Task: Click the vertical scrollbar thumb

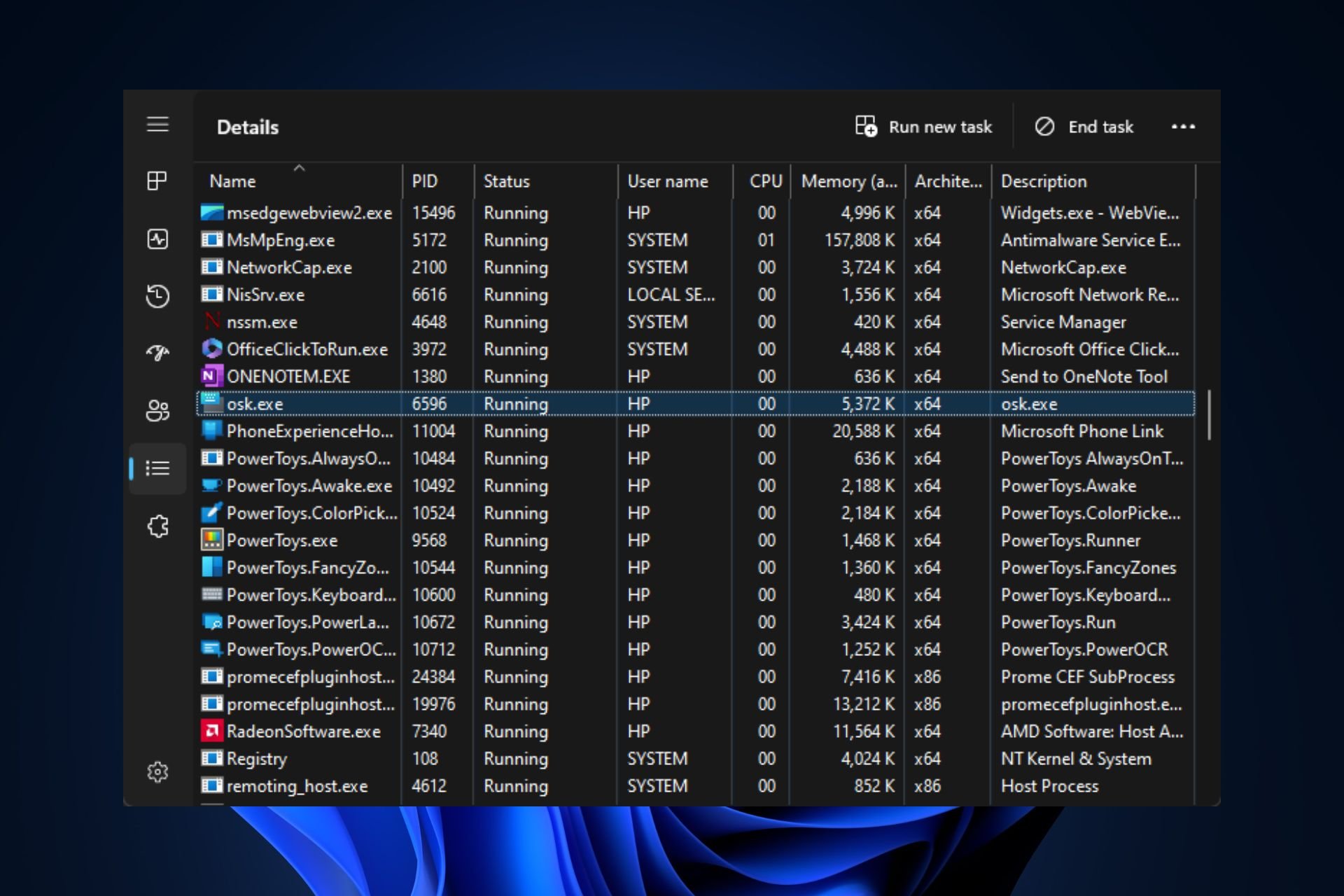Action: pos(1209,414)
